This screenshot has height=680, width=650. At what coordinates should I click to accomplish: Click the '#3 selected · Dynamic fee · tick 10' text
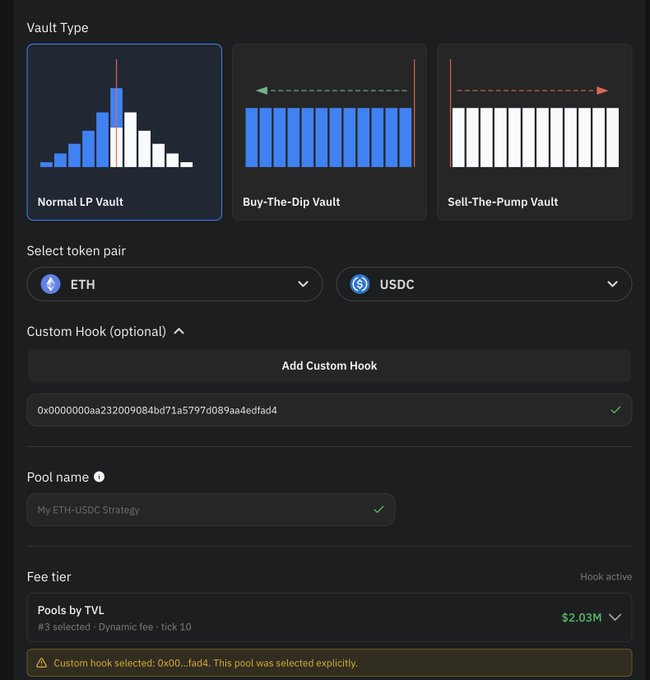pyautogui.click(x=114, y=627)
